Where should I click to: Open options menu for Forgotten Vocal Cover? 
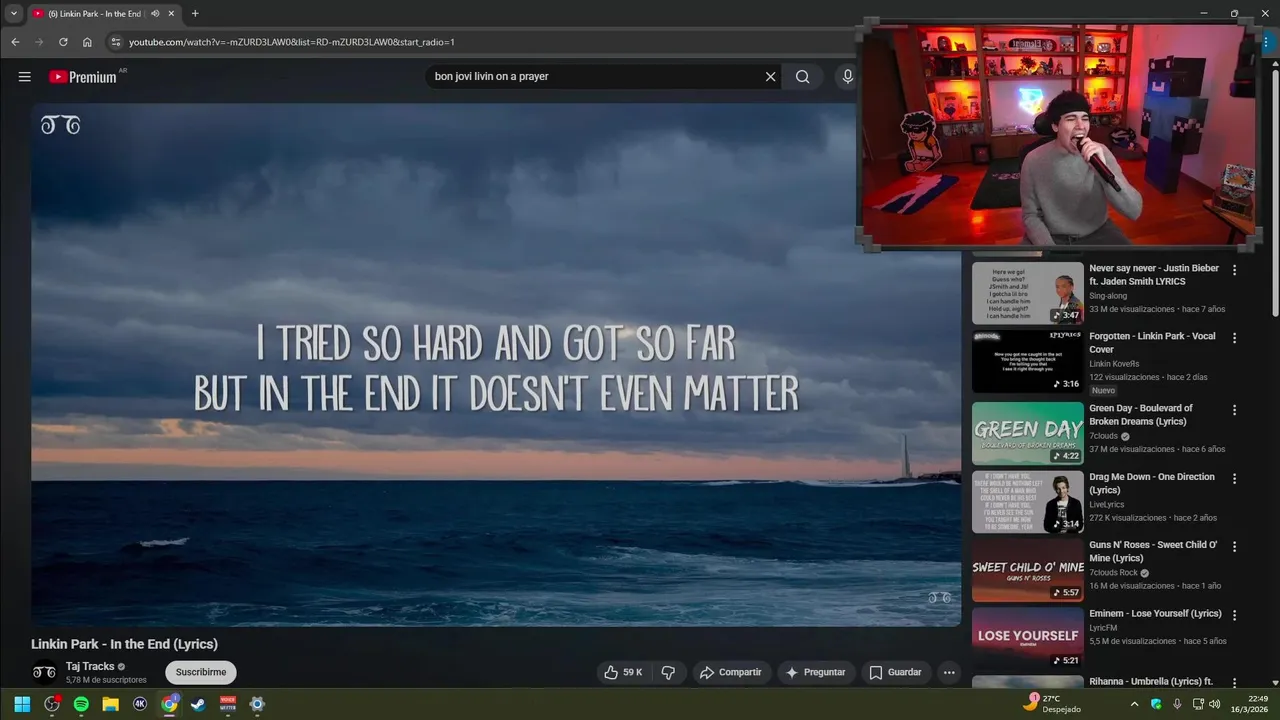coord(1234,338)
